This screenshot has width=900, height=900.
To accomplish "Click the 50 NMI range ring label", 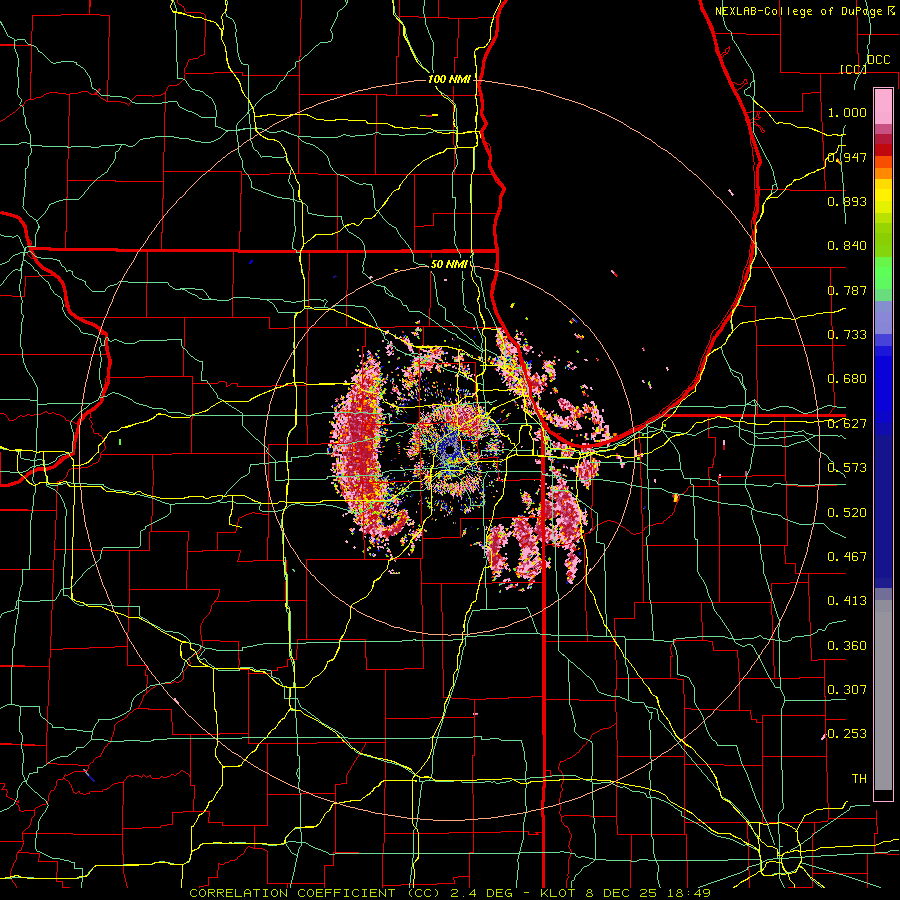I will pyautogui.click(x=449, y=264).
